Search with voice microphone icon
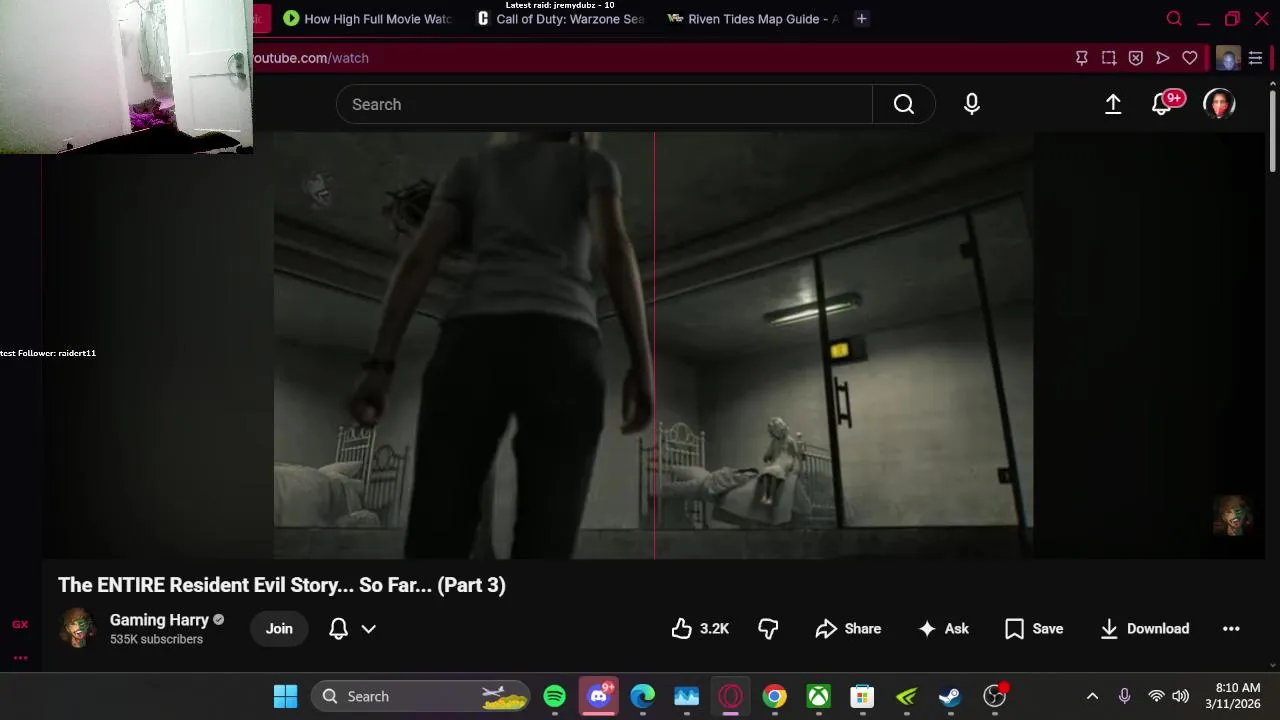This screenshot has width=1280, height=720. [972, 104]
